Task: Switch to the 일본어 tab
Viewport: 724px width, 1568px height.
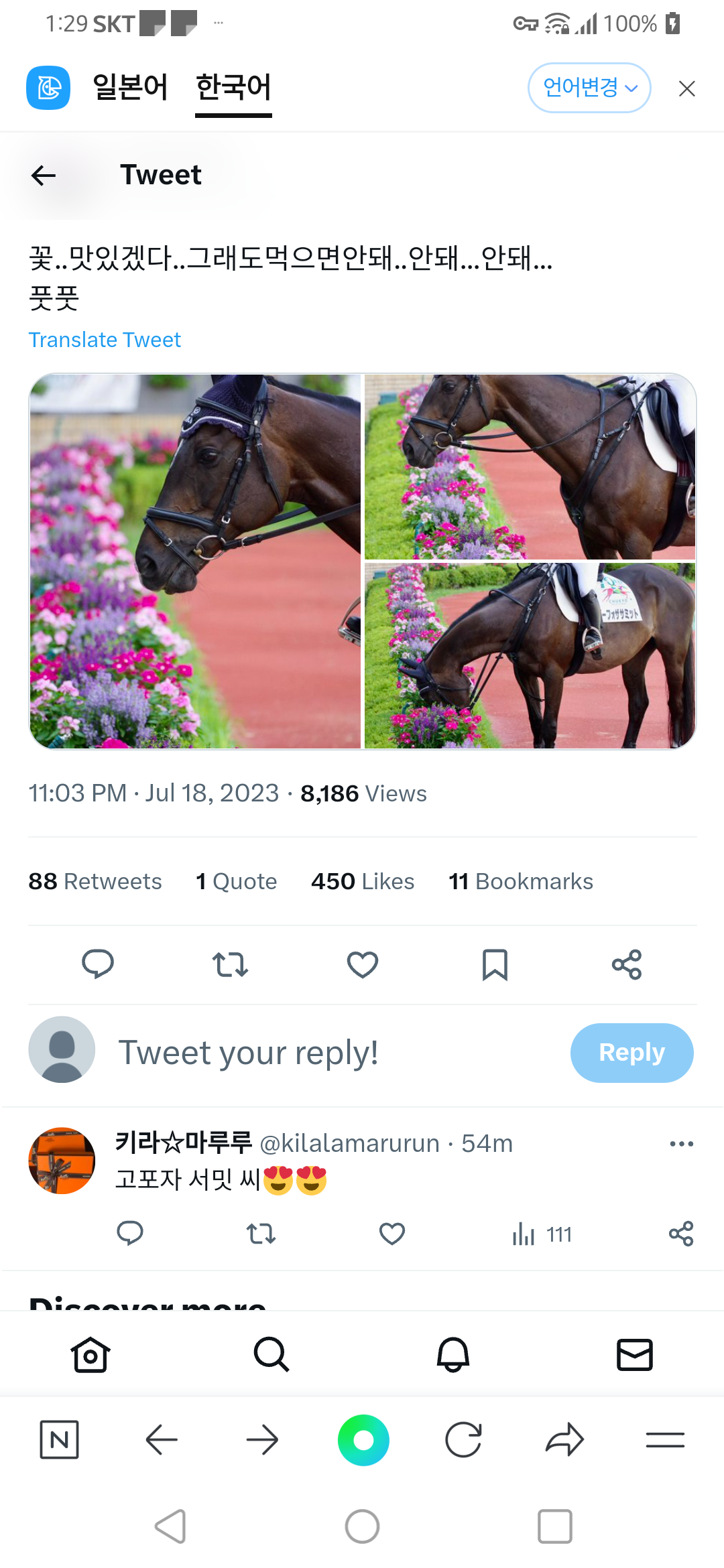Action: click(130, 88)
